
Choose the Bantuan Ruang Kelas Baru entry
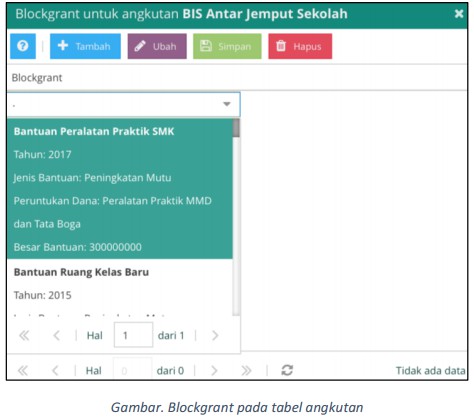point(120,287)
